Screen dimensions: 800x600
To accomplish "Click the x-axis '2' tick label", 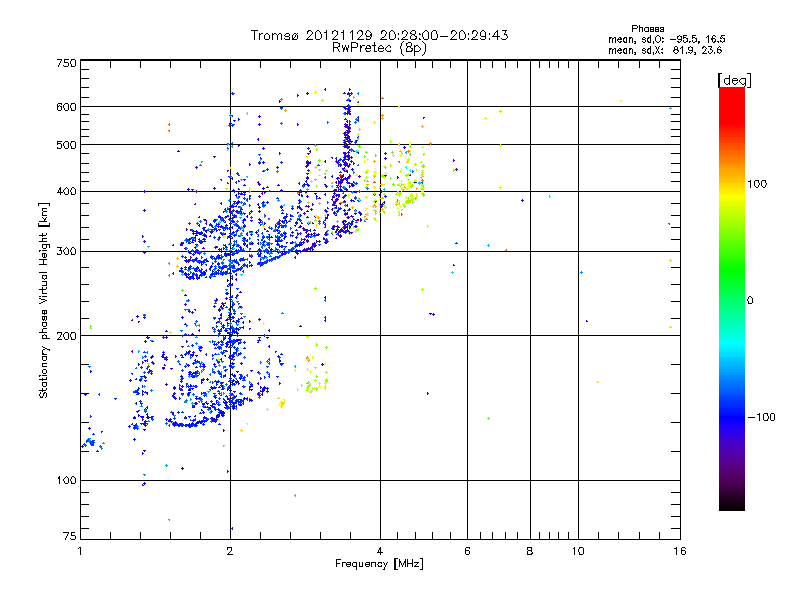I will [230, 551].
